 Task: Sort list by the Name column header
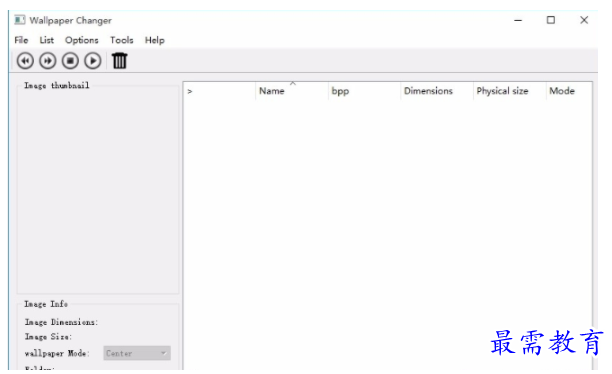pyautogui.click(x=292, y=91)
